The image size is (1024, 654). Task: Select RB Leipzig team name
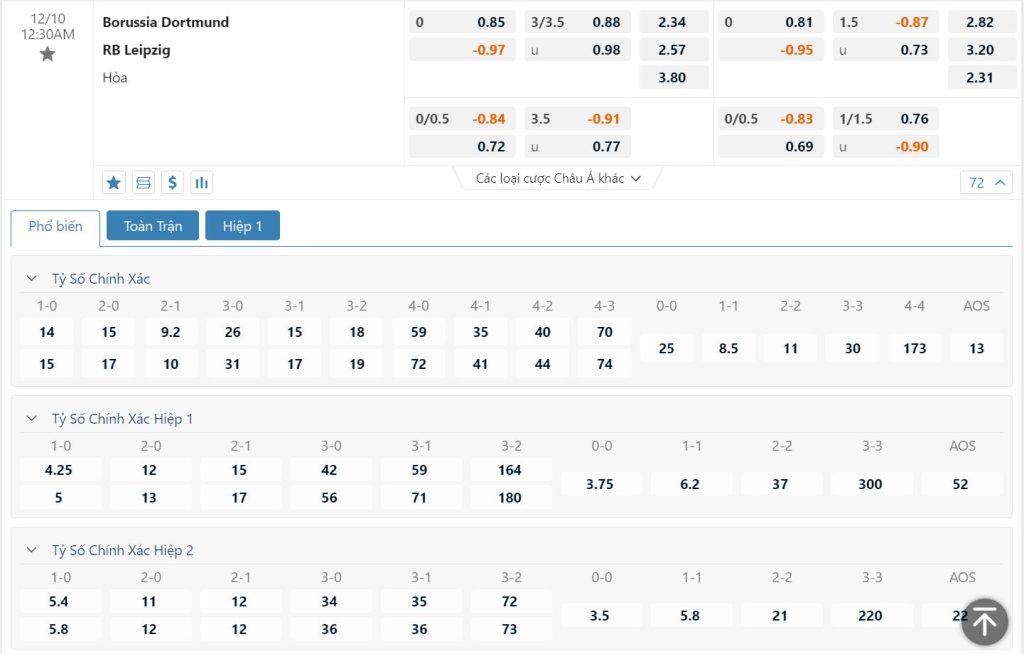(136, 50)
